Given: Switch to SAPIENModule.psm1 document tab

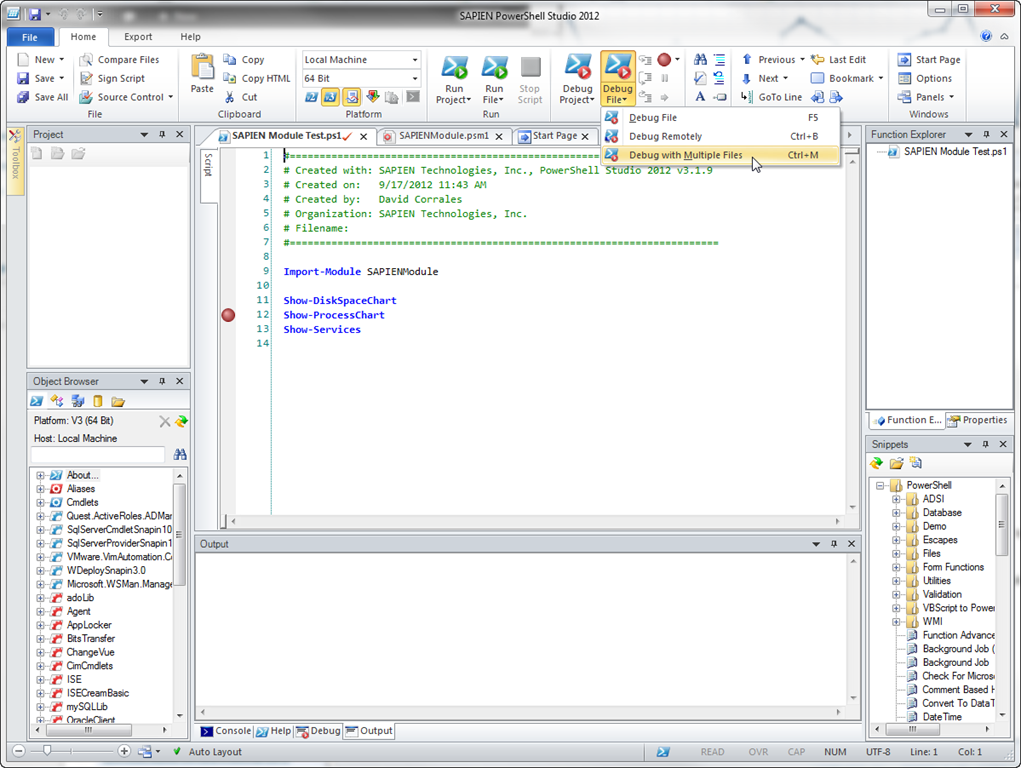Looking at the screenshot, I should click(443, 135).
